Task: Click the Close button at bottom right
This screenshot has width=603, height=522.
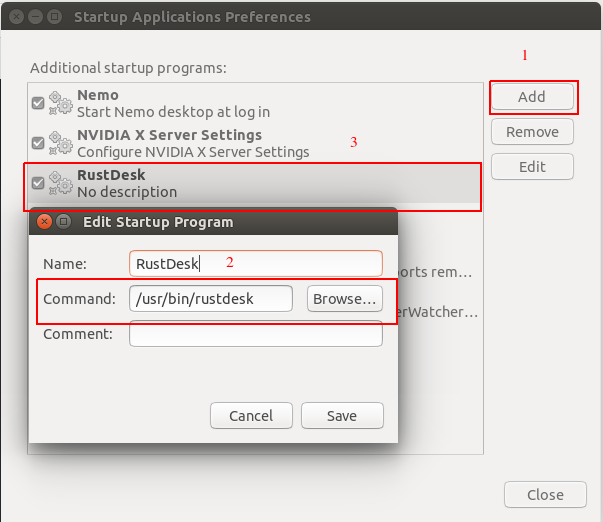Action: tap(545, 494)
